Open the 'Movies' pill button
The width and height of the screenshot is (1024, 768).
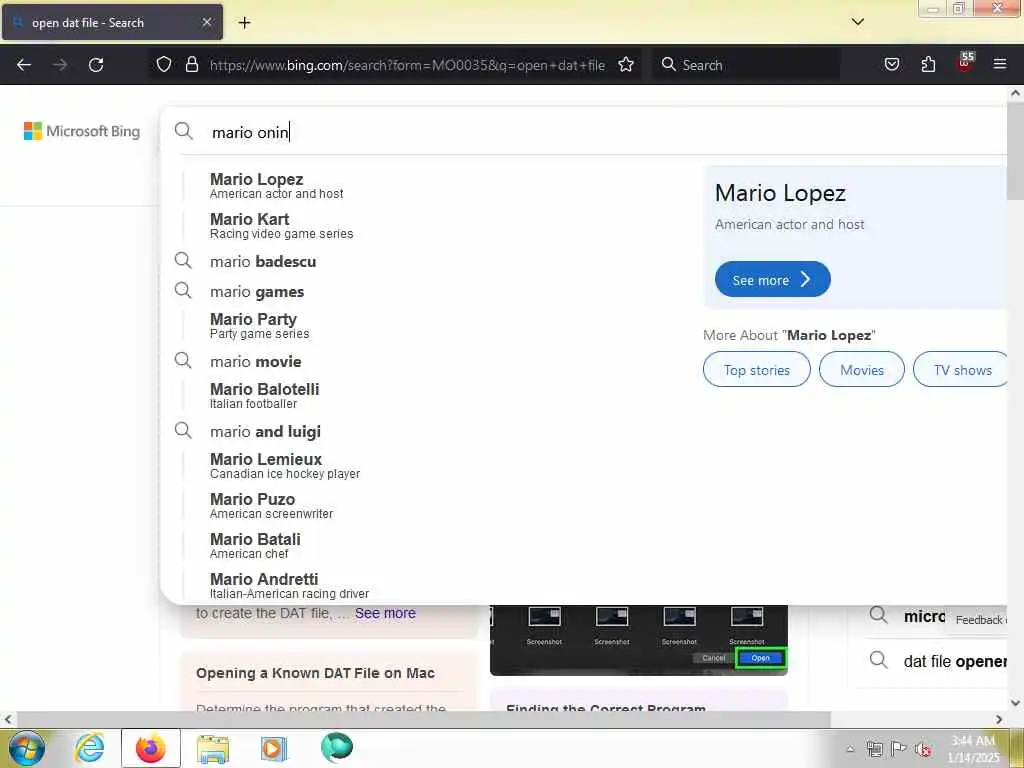[861, 370]
